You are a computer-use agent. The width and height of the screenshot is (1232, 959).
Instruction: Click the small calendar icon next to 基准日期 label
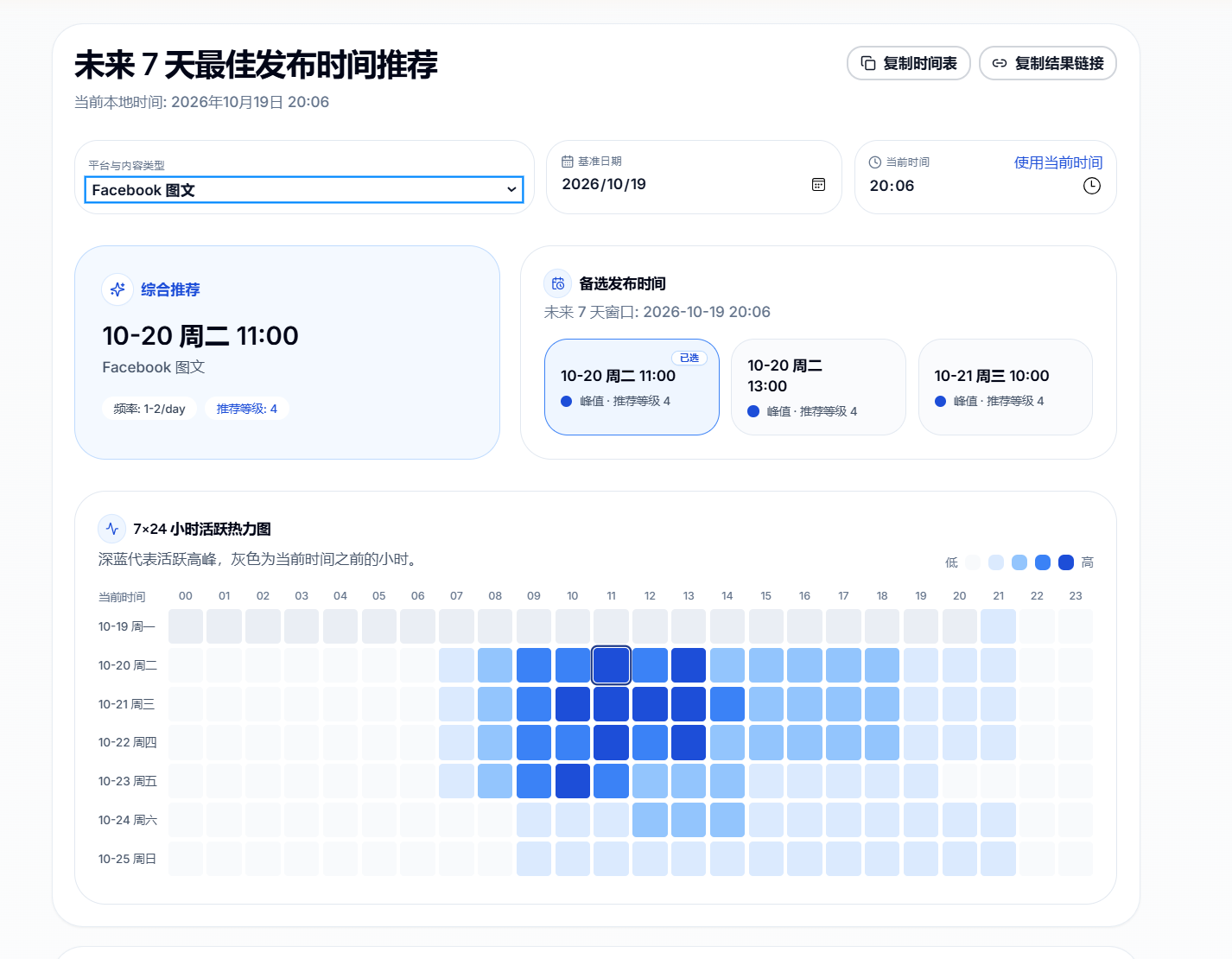[568, 162]
